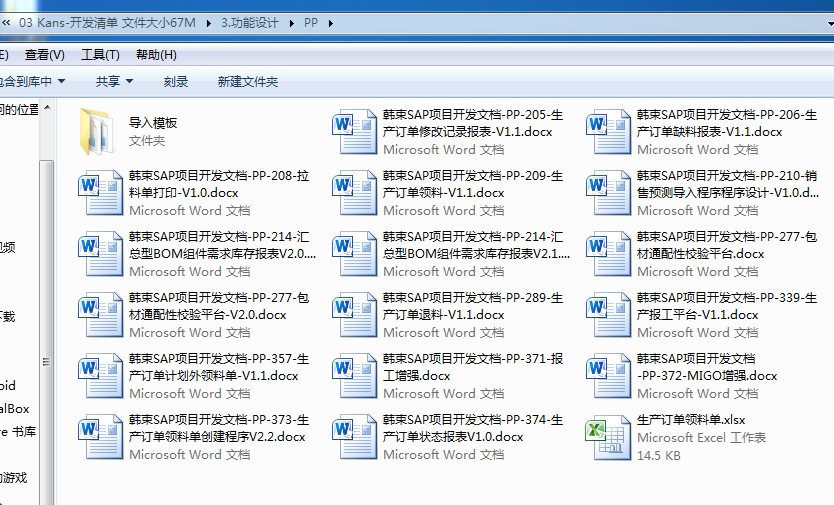This screenshot has width=834, height=505.
Task: Expand hidden breadcrumb path chevron
Action: coord(6,23)
